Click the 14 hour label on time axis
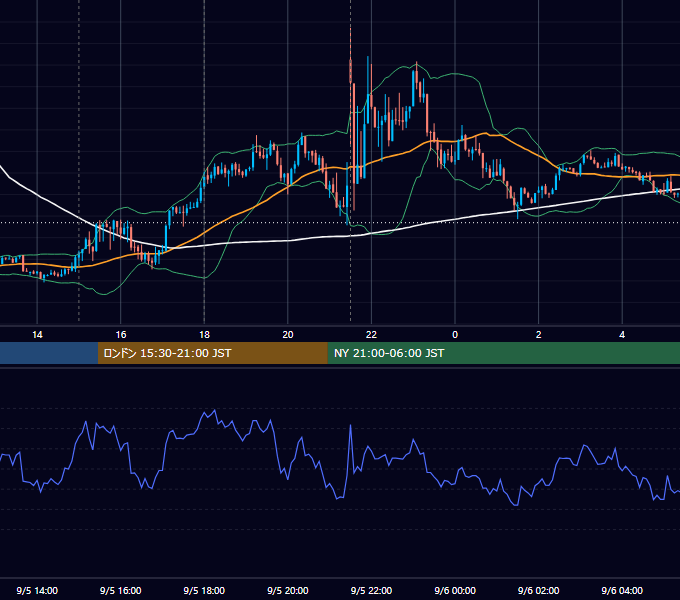Image resolution: width=680 pixels, height=600 pixels. tap(37, 335)
